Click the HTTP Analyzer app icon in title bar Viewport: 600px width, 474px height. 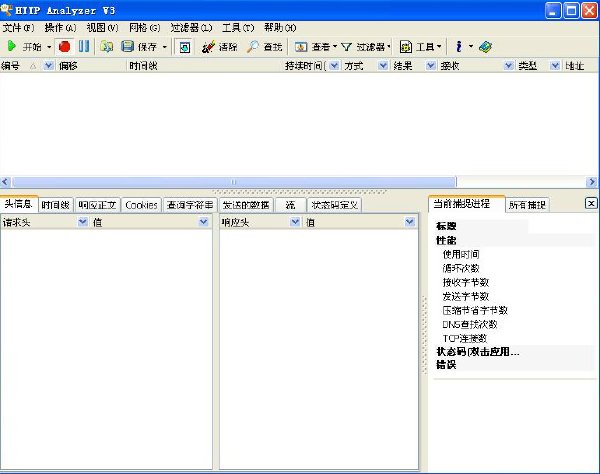[x=7, y=9]
